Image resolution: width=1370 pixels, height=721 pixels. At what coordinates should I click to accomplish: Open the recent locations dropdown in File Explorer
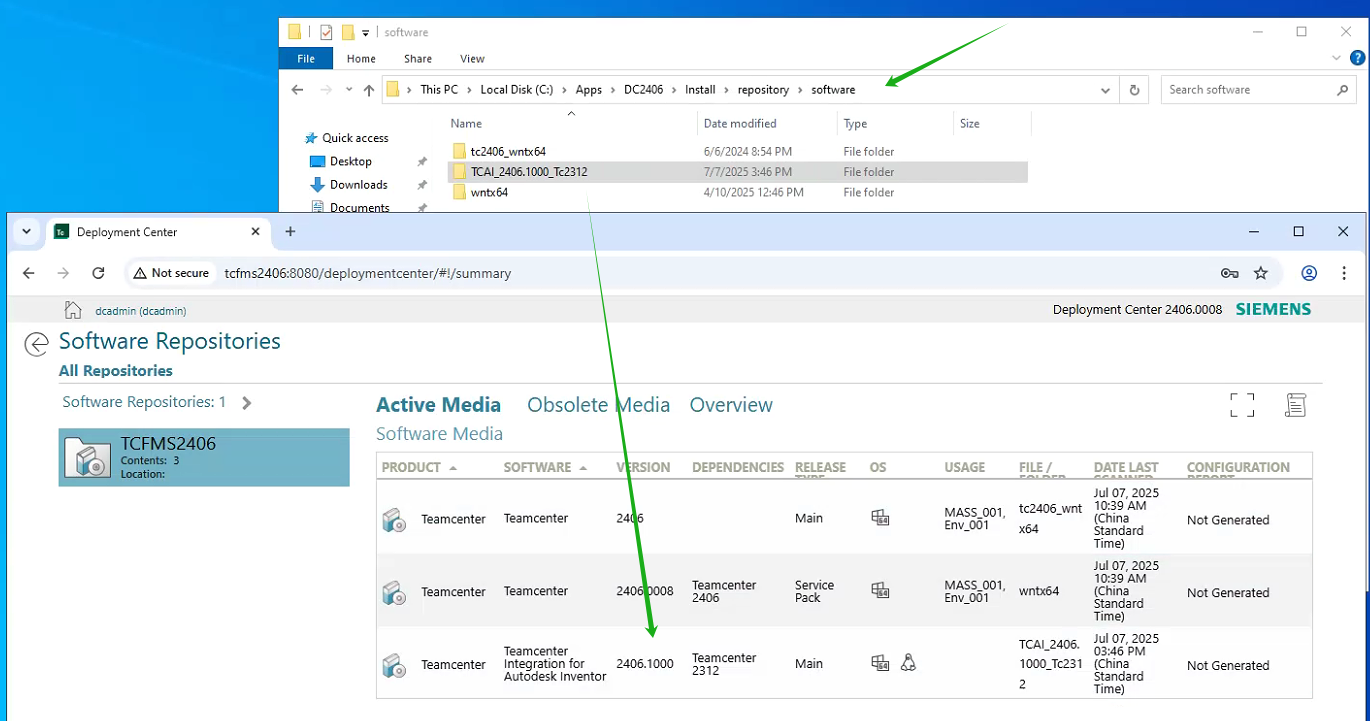(349, 90)
